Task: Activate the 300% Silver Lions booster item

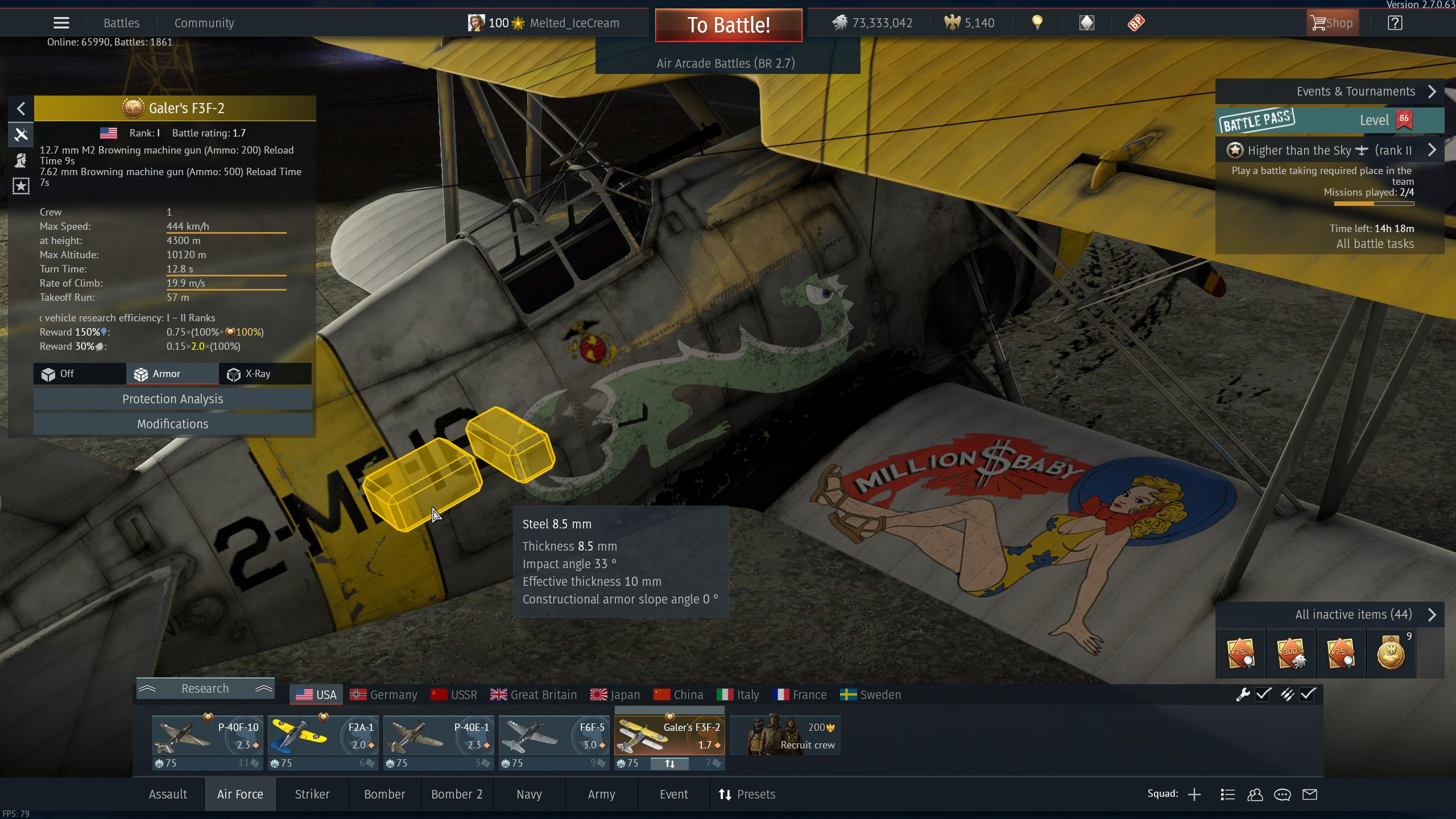Action: click(x=1290, y=653)
